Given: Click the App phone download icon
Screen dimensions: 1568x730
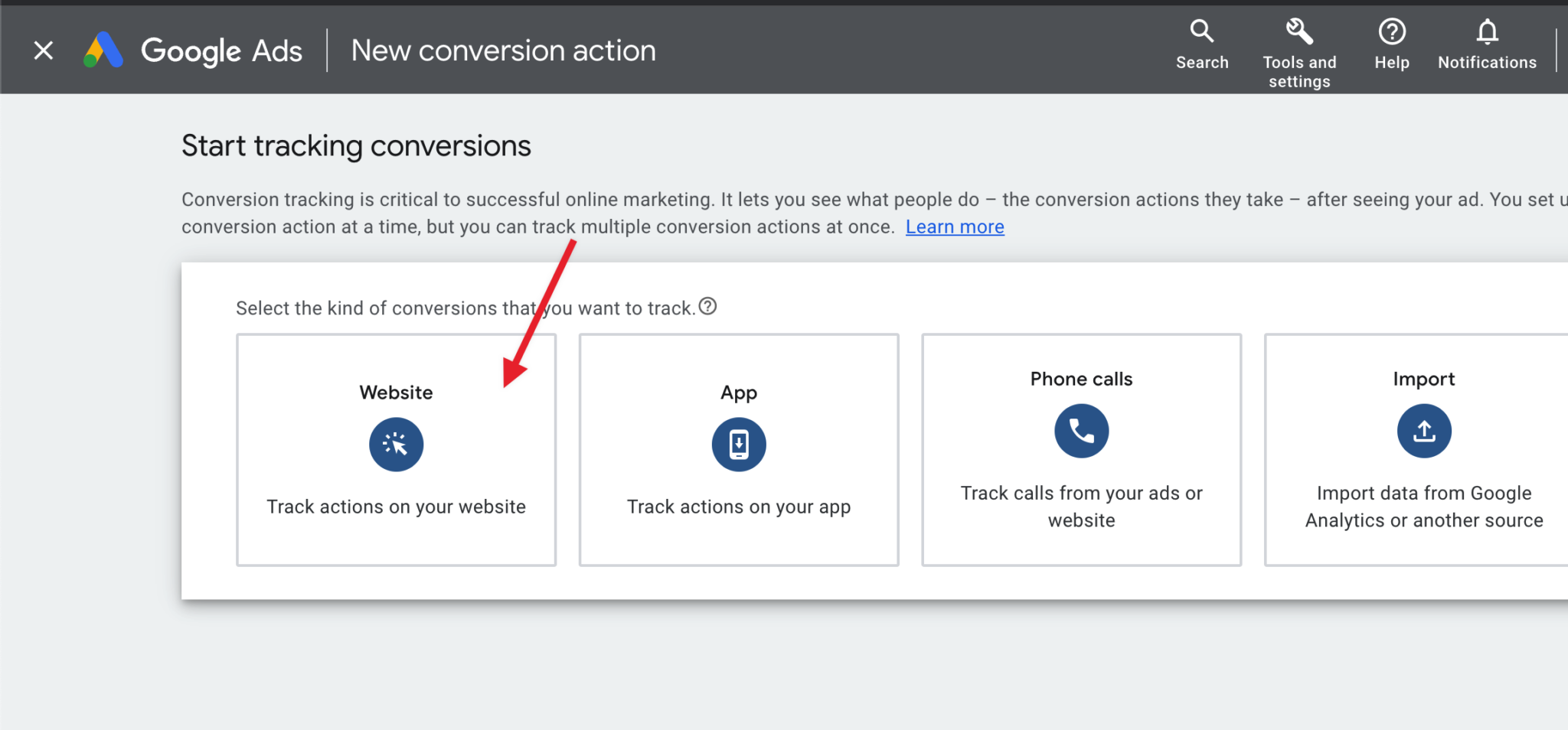Looking at the screenshot, I should pyautogui.click(x=737, y=444).
